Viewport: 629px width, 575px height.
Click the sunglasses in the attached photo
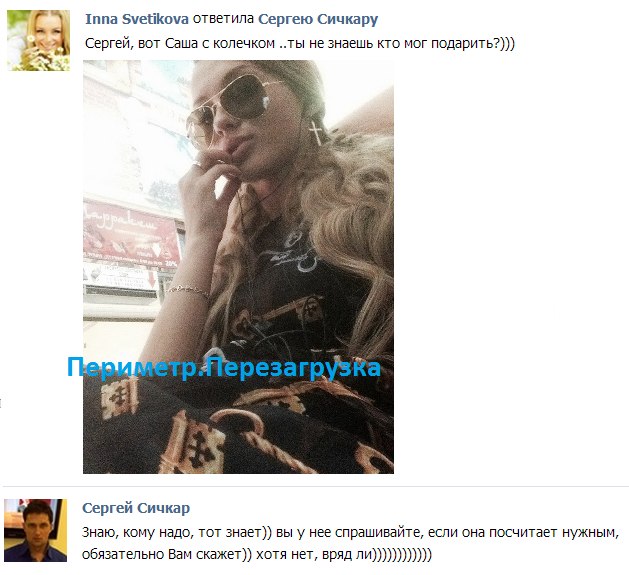pyautogui.click(x=229, y=107)
